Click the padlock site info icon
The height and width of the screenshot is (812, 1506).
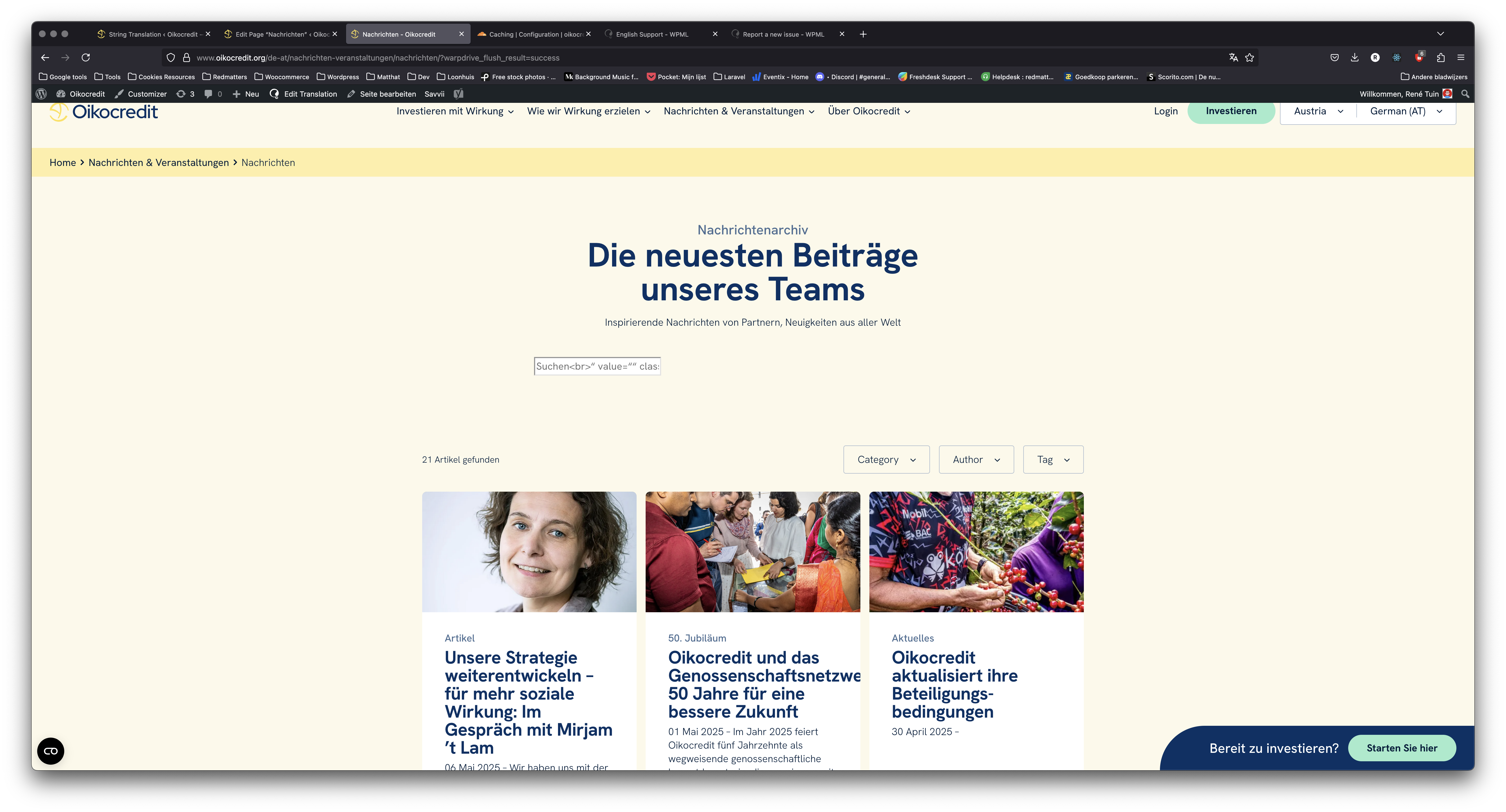(x=187, y=57)
